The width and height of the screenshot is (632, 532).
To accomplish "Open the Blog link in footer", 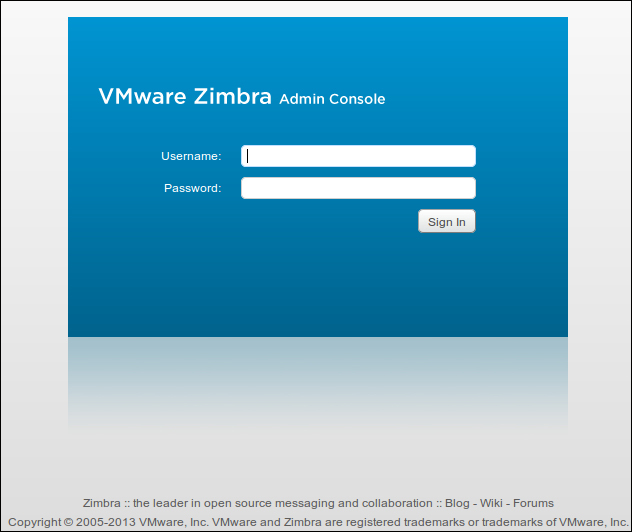I will [x=457, y=503].
